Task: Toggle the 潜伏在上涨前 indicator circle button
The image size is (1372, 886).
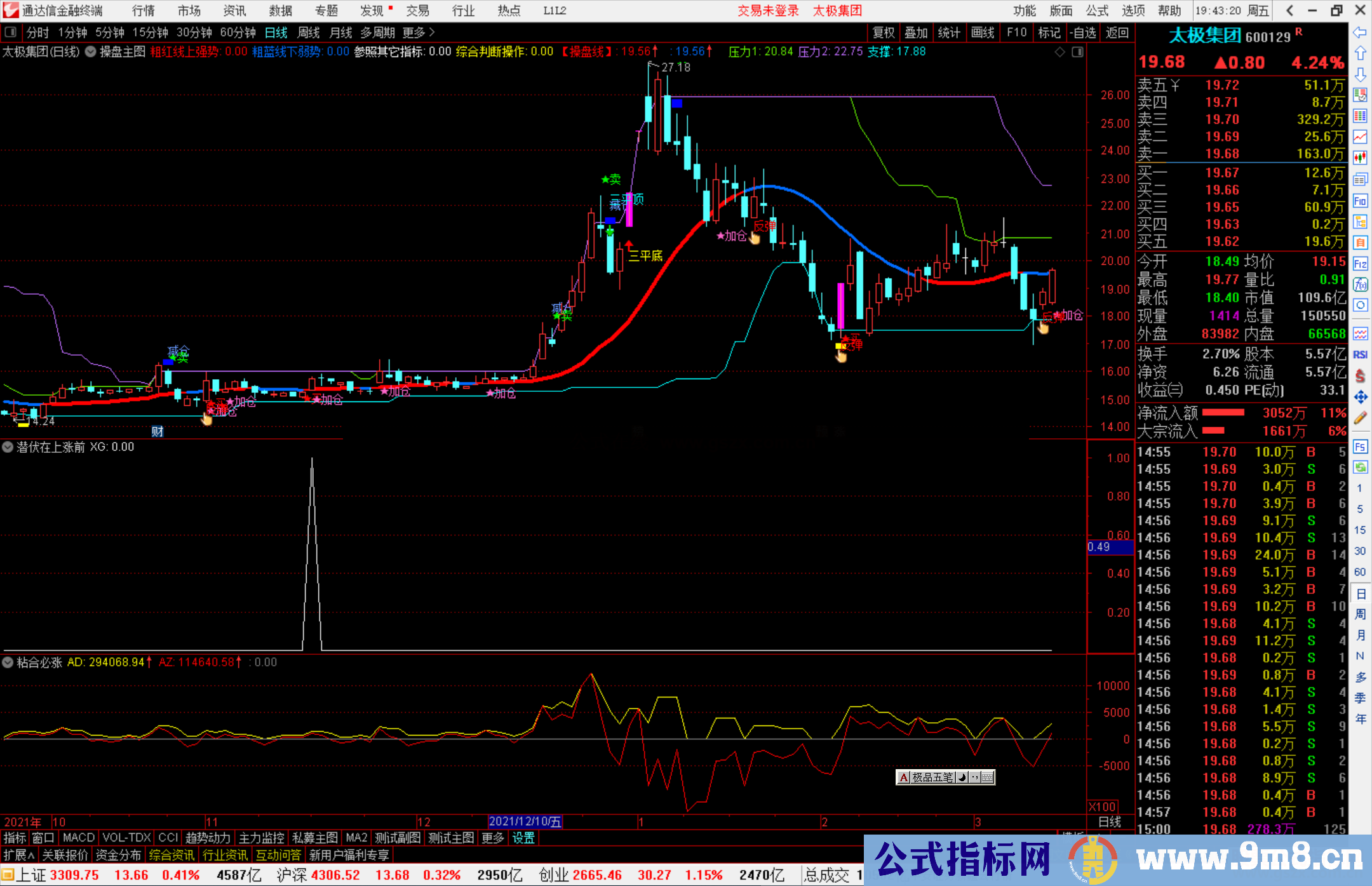Action: (x=8, y=447)
